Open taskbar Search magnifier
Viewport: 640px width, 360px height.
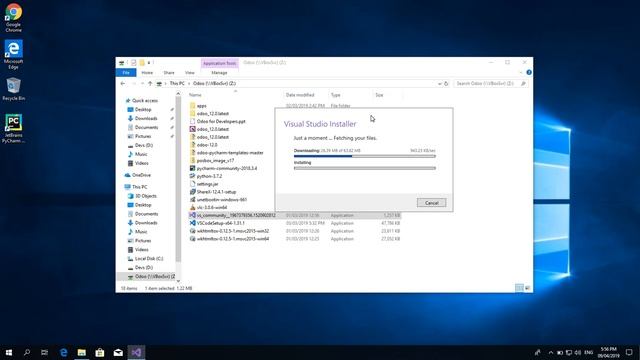point(27,352)
